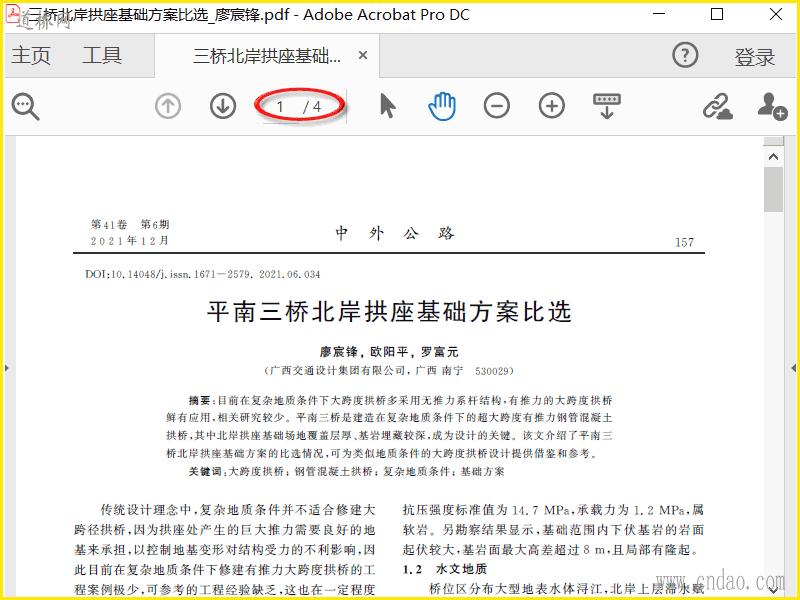
Task: Click the 登录 sign-in button
Action: pos(755,57)
